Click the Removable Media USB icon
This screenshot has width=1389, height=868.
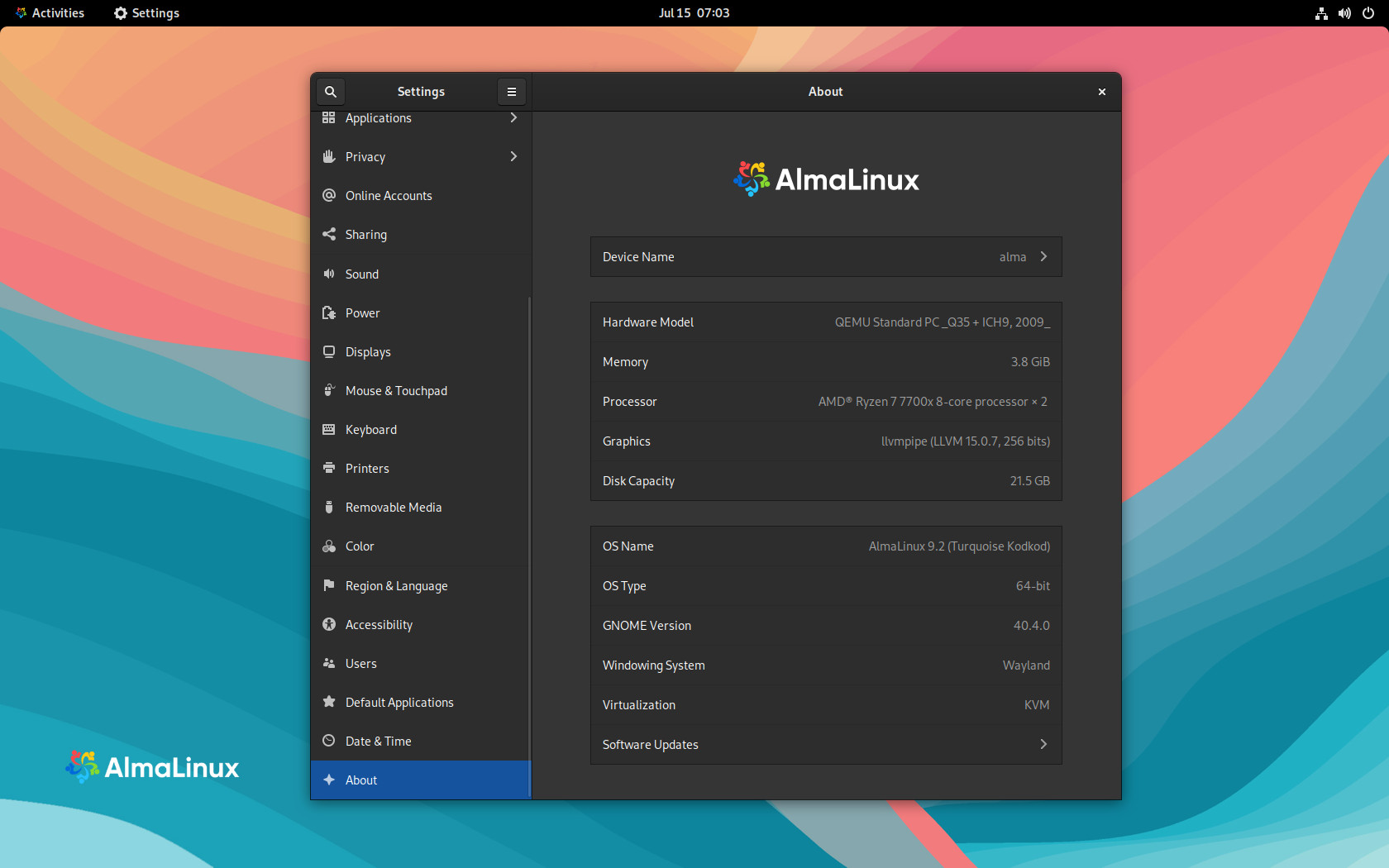tap(329, 508)
